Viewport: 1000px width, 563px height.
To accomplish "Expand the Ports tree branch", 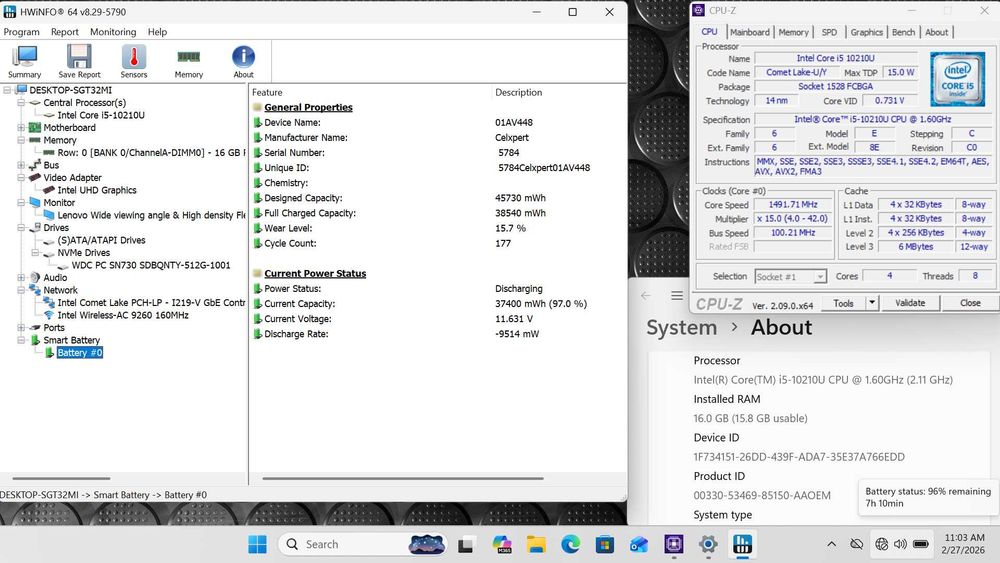I will click(x=21, y=328).
